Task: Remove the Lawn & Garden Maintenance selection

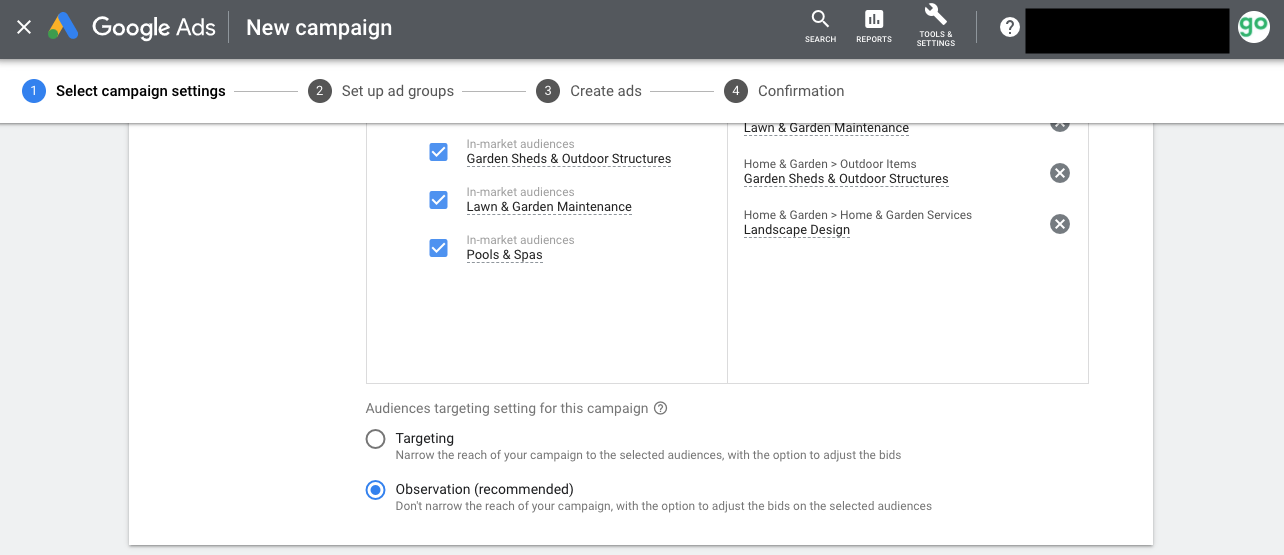Action: coord(1060,125)
